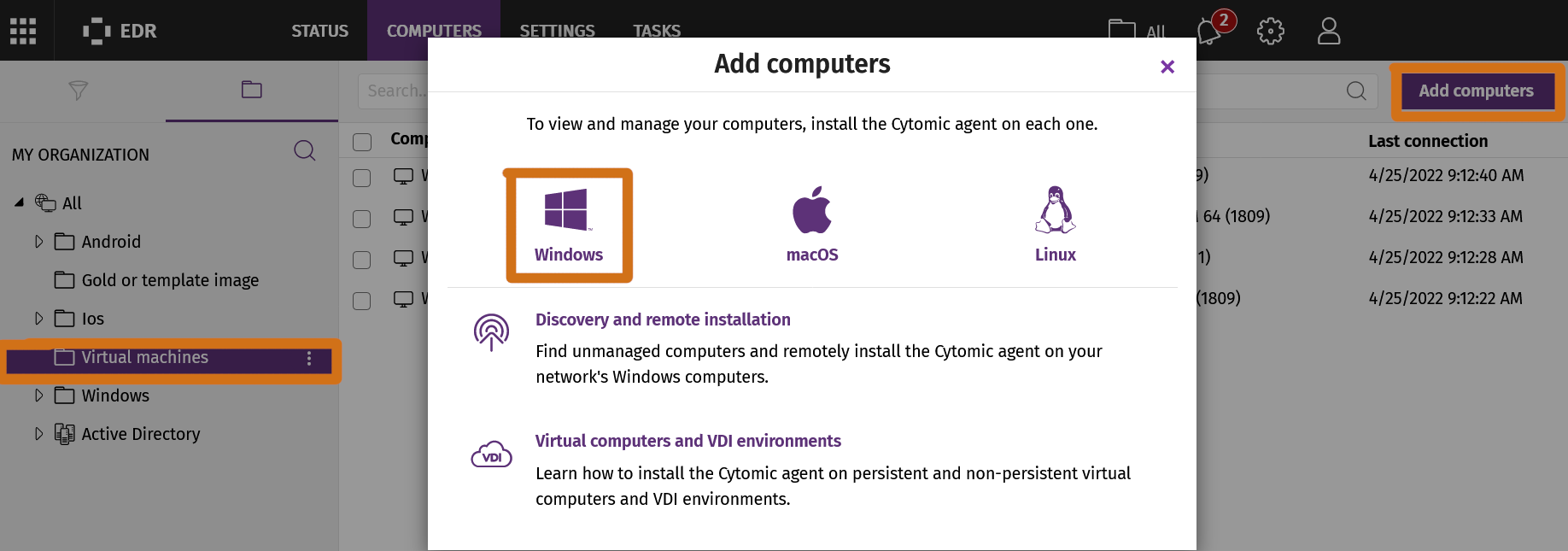
Task: Click the search magnifier in computer list
Action: tap(1355, 91)
